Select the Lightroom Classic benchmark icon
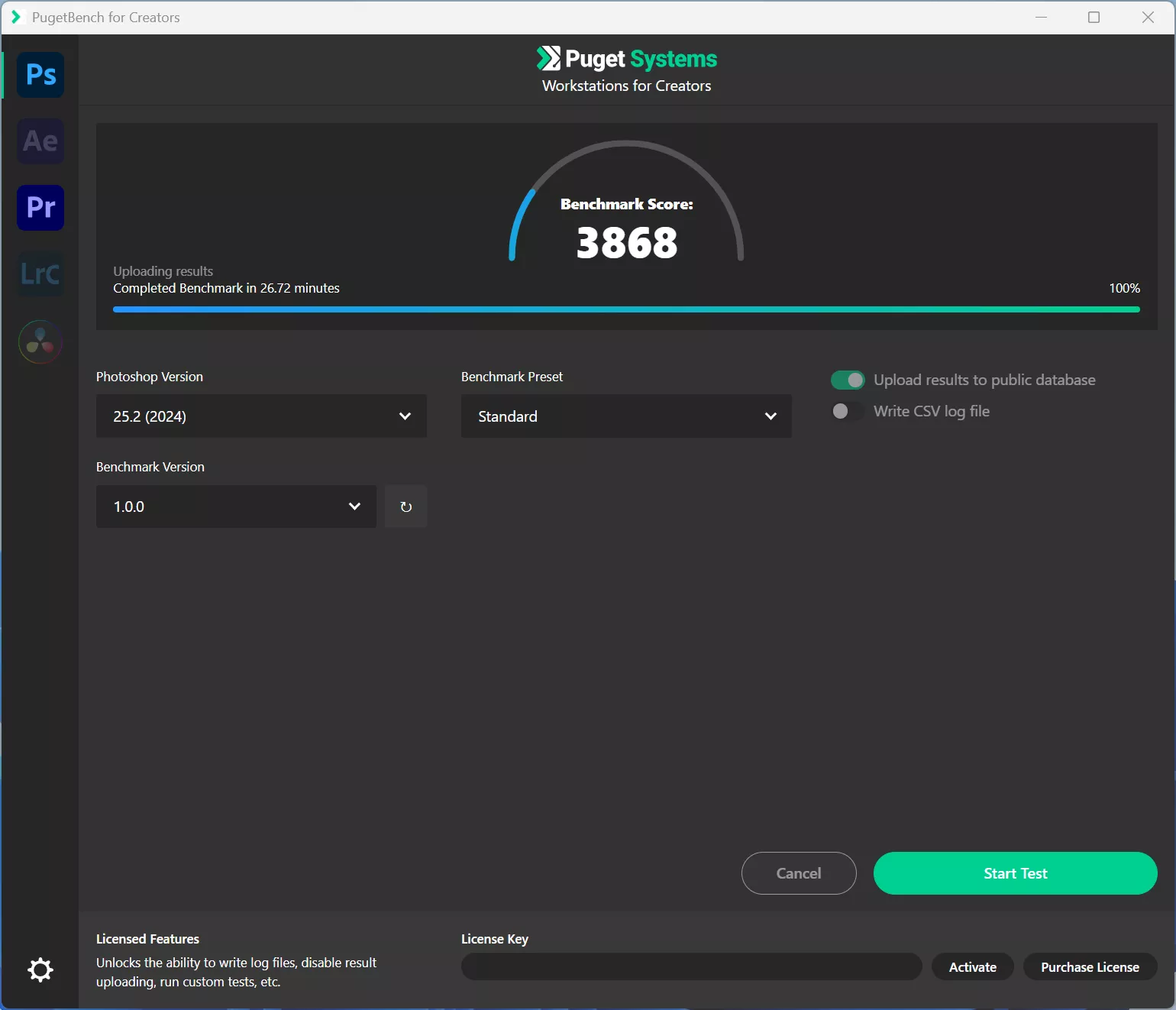This screenshot has height=1010, width=1176. point(40,274)
